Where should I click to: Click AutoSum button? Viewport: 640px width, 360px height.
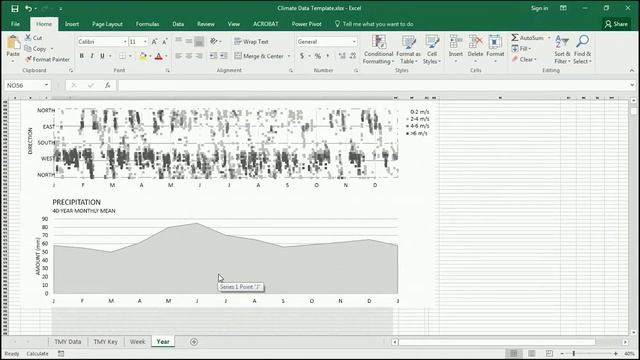coord(528,38)
